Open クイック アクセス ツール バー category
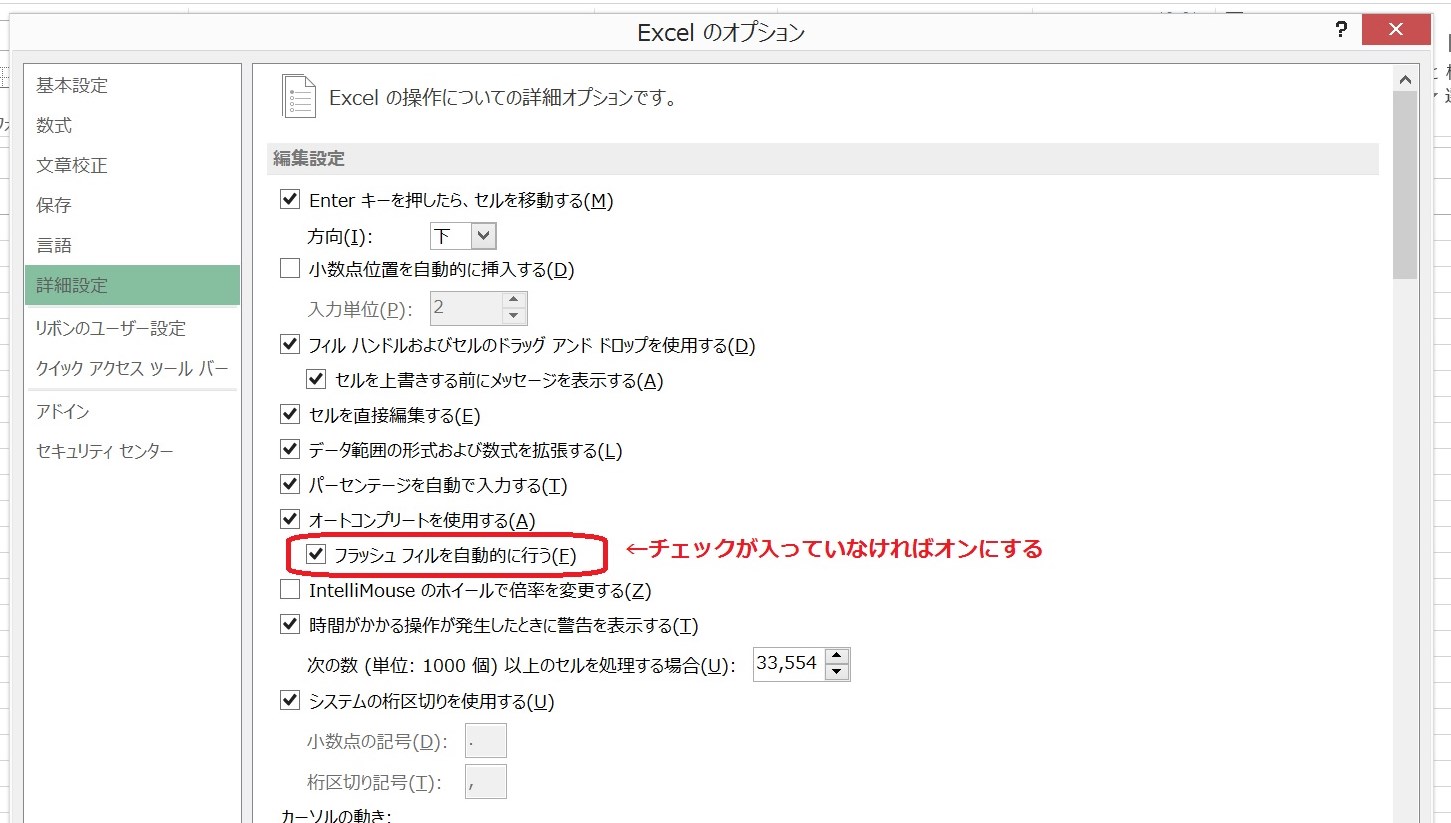Image resolution: width=1451 pixels, height=823 pixels. pos(132,369)
